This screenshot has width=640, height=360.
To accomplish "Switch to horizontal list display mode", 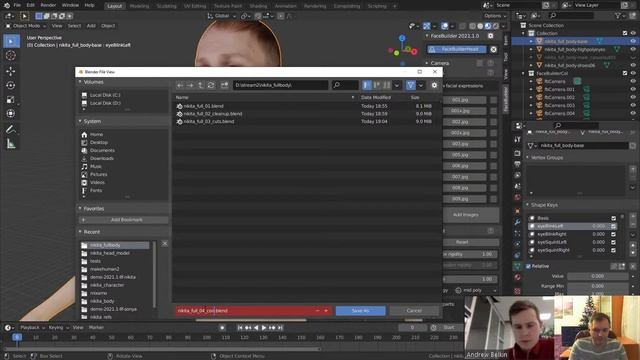I will [376, 85].
